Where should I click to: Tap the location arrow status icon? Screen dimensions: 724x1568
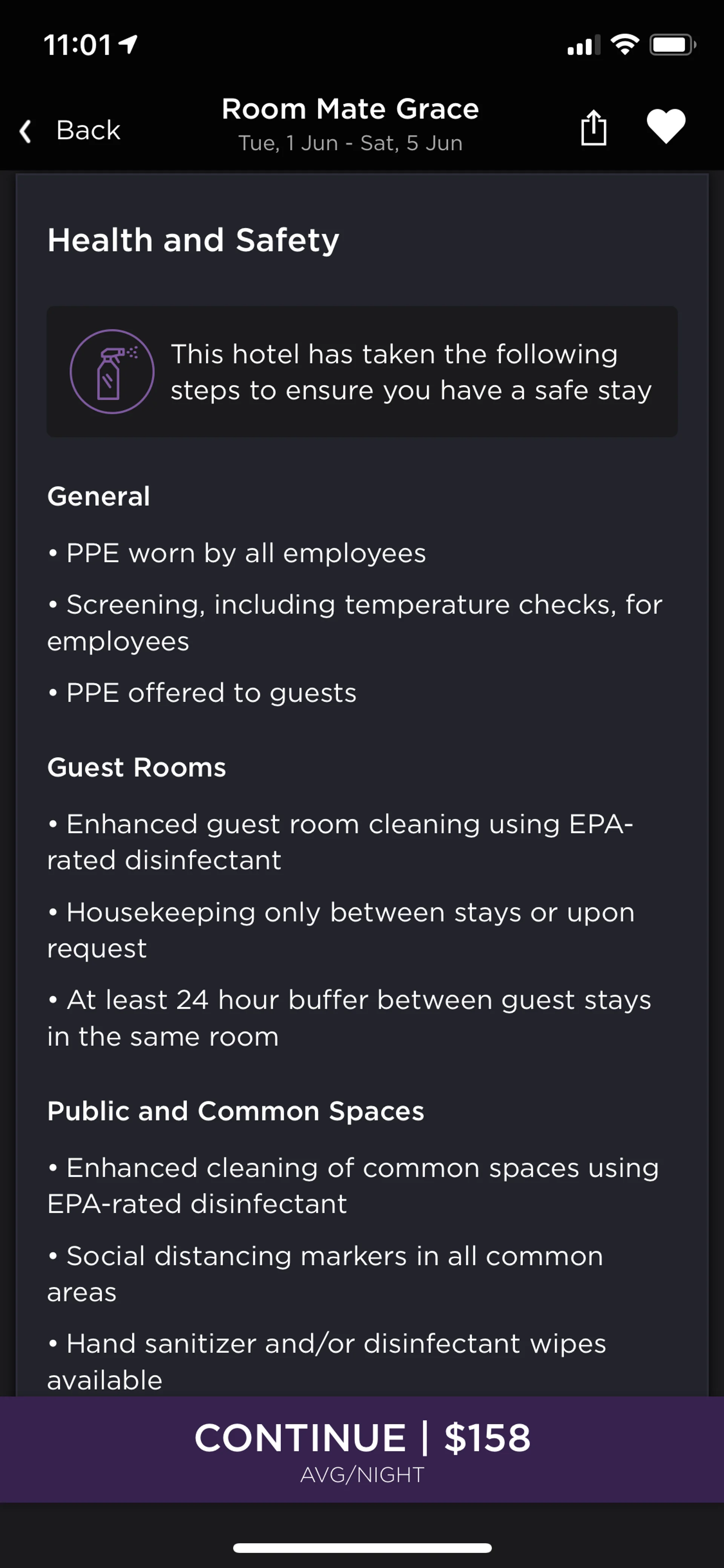point(128,44)
